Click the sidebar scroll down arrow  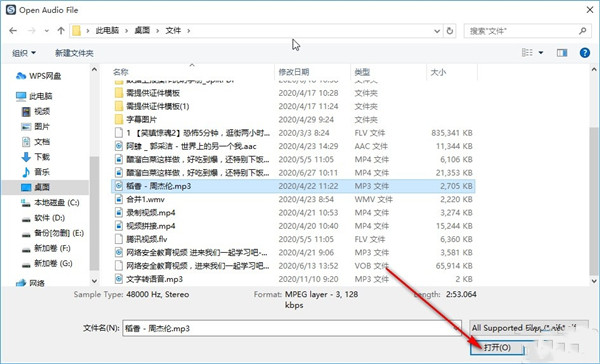click(x=94, y=281)
